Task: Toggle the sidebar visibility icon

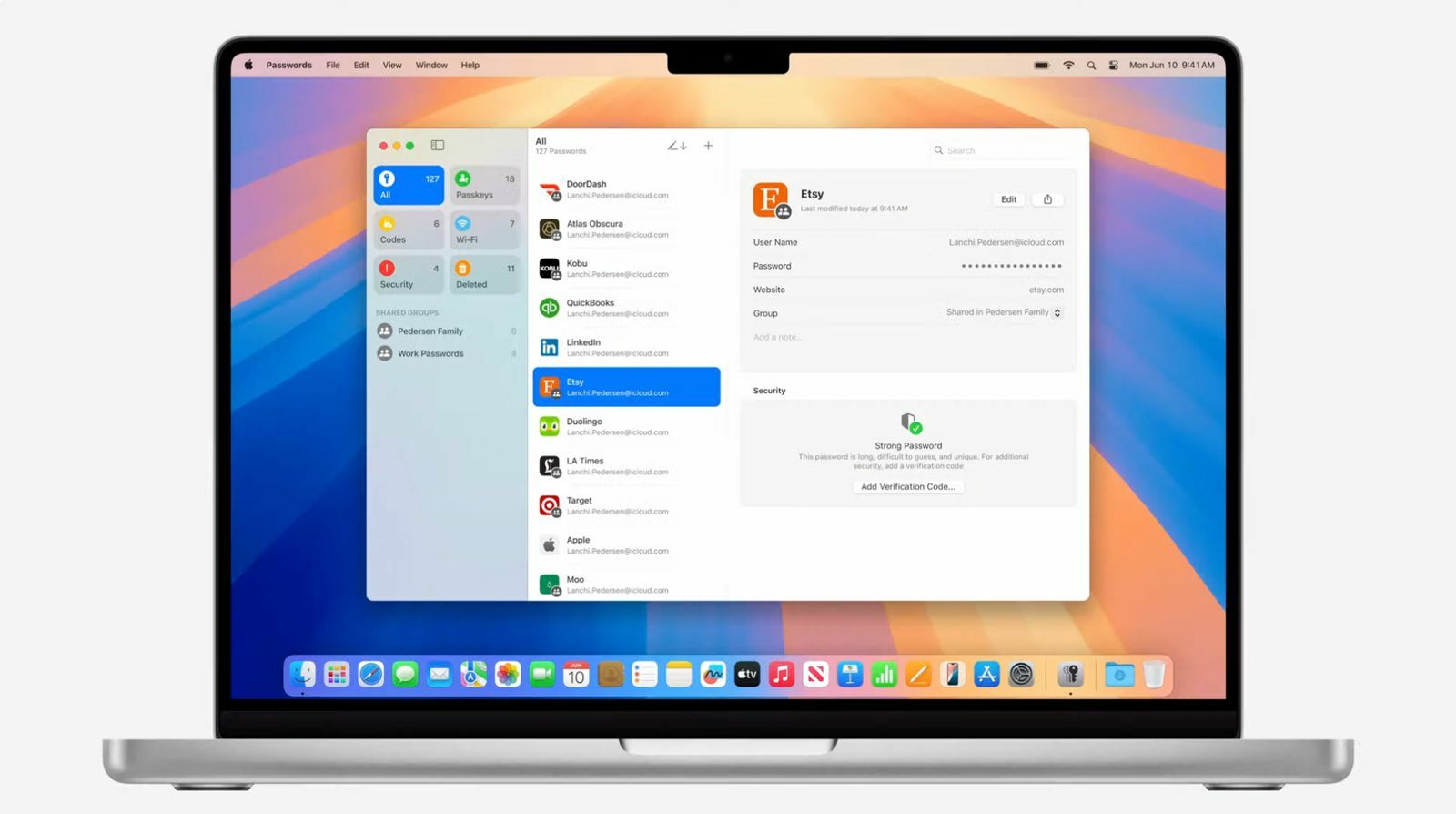Action: (438, 145)
